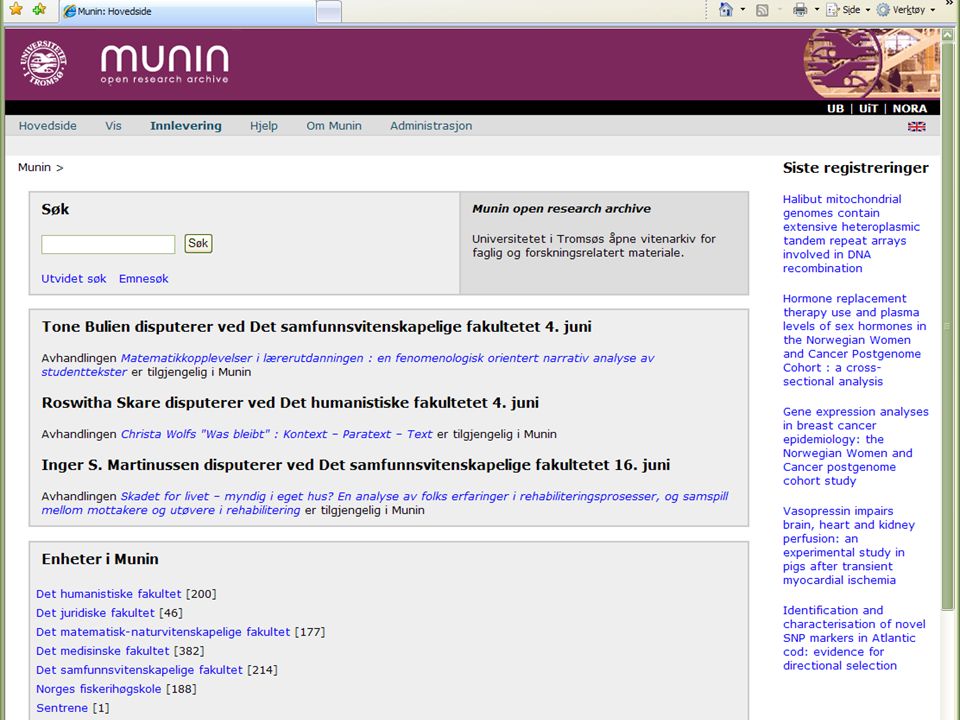Screen dimensions: 960x720
Task: Open the Innlevering navigation item
Action: 186,126
